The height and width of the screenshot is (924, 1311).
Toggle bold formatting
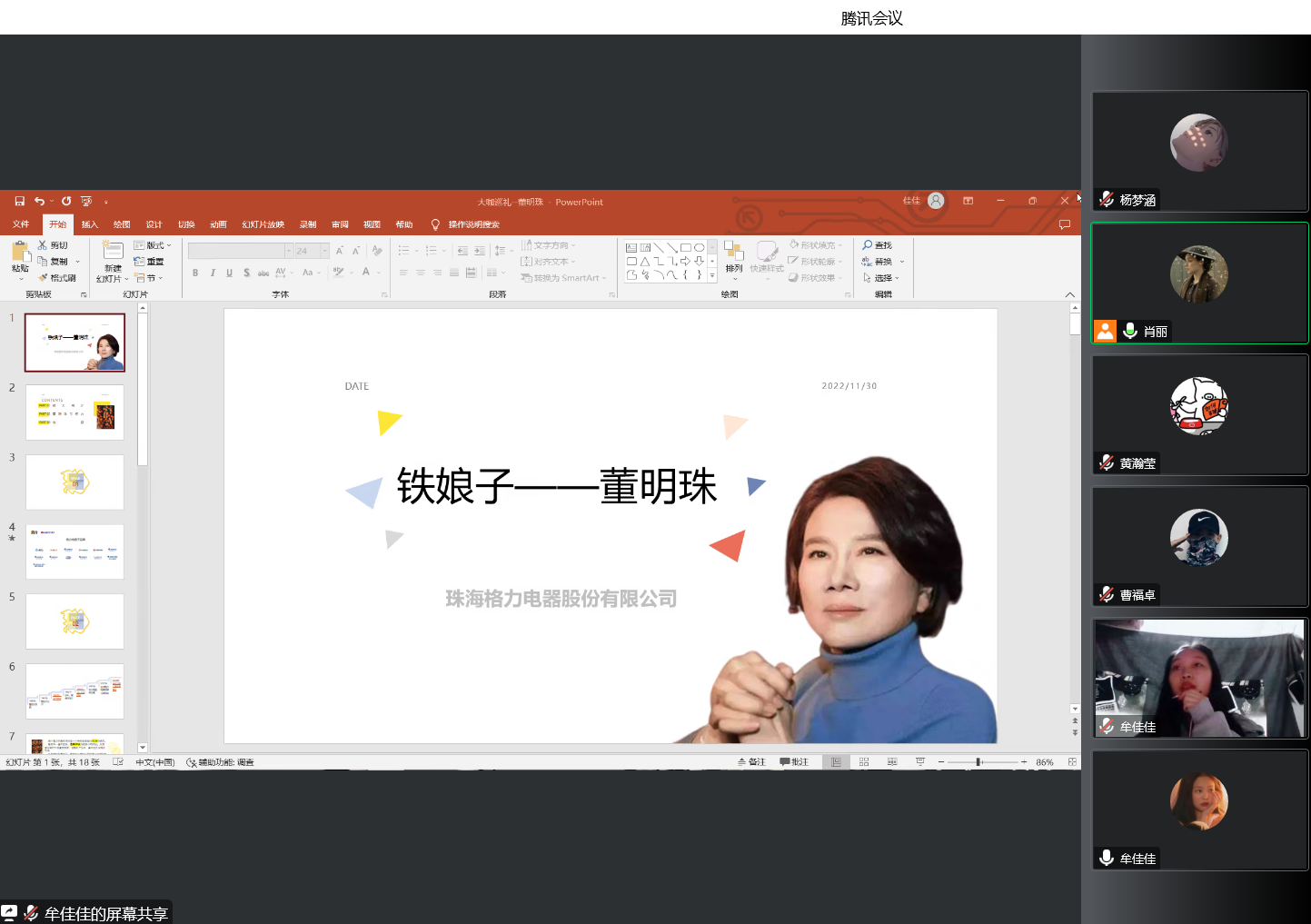[195, 273]
